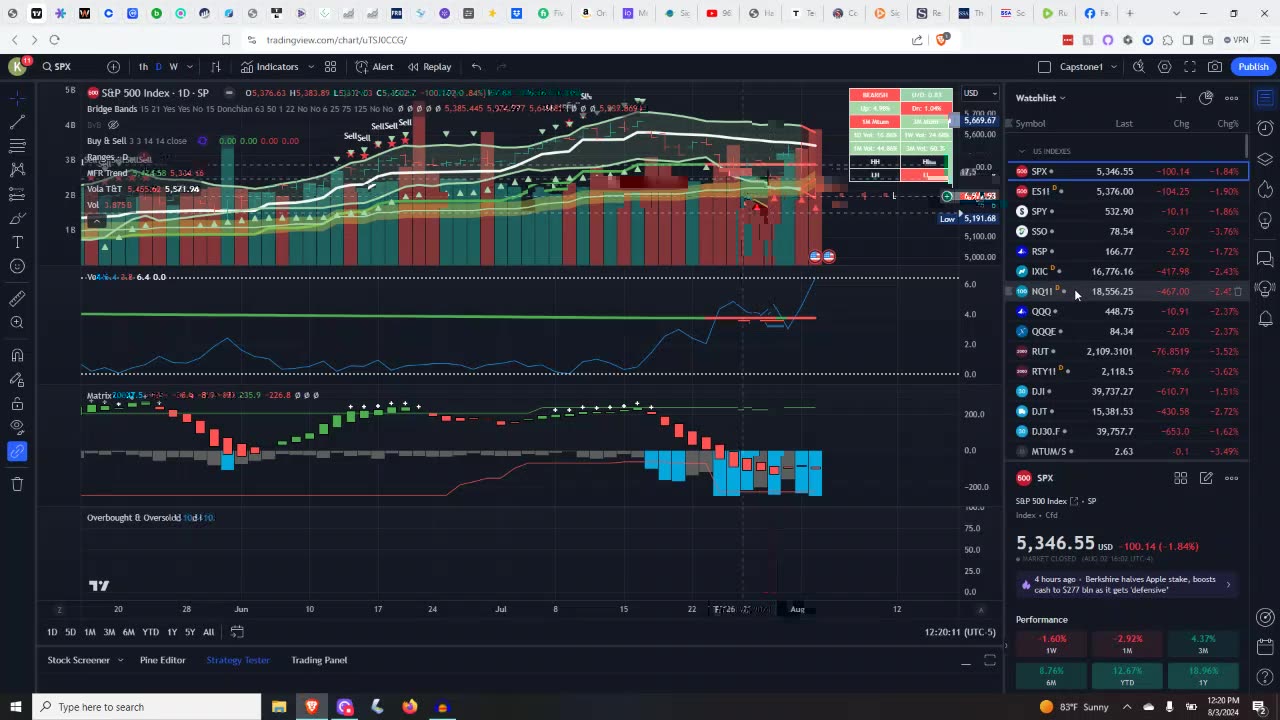The image size is (1280, 720).
Task: Toggle hide all drawings button
Action: click(x=17, y=428)
